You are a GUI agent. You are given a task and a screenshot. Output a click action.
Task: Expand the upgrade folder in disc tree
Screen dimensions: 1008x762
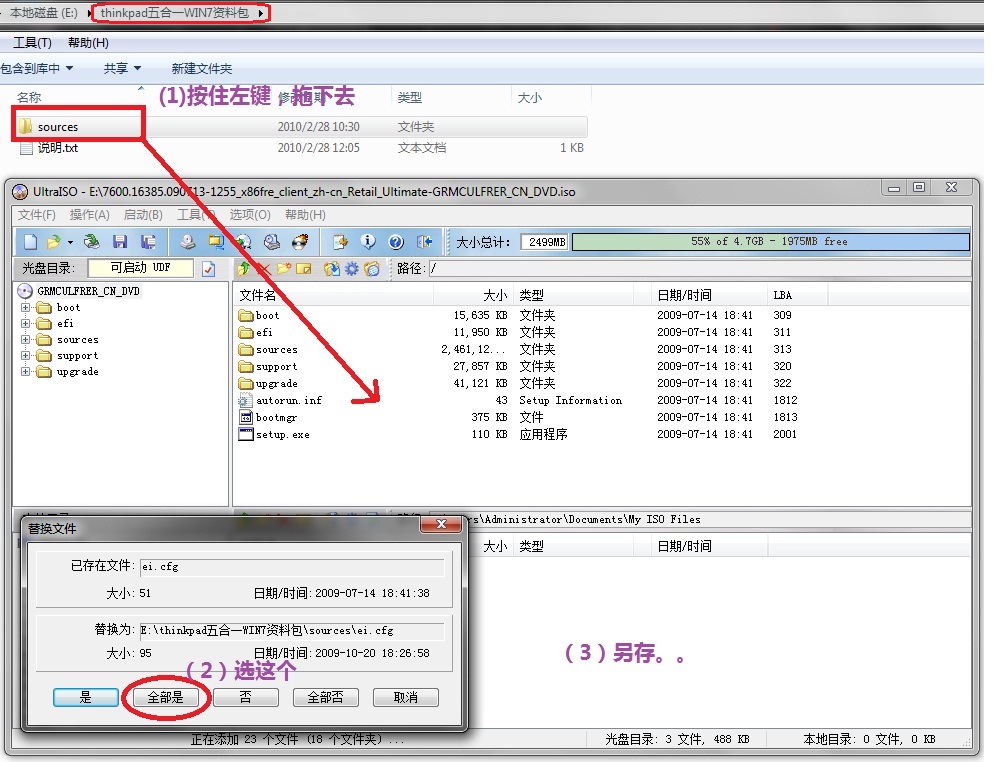coord(26,372)
